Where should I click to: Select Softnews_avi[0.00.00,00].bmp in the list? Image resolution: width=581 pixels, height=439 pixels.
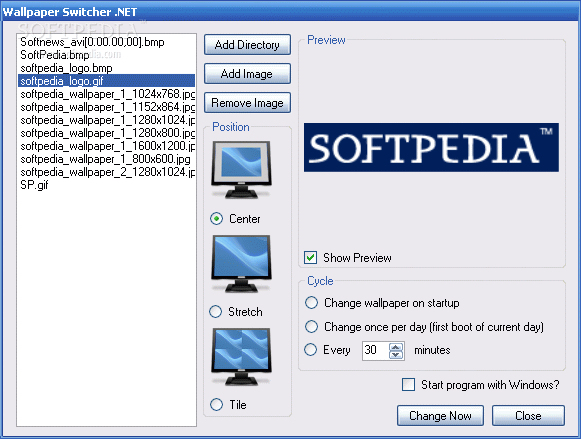click(106, 42)
